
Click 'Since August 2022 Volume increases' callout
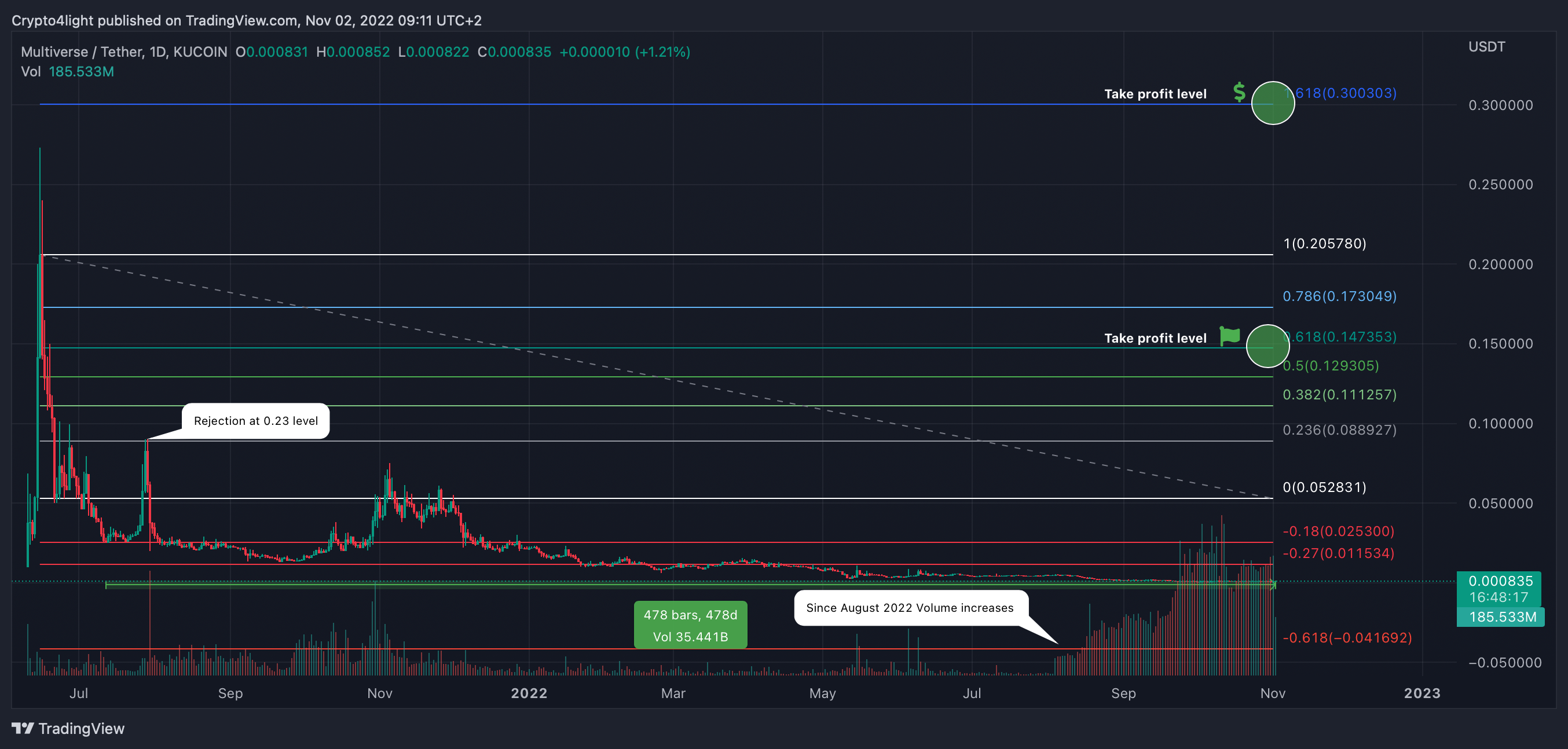point(911,607)
